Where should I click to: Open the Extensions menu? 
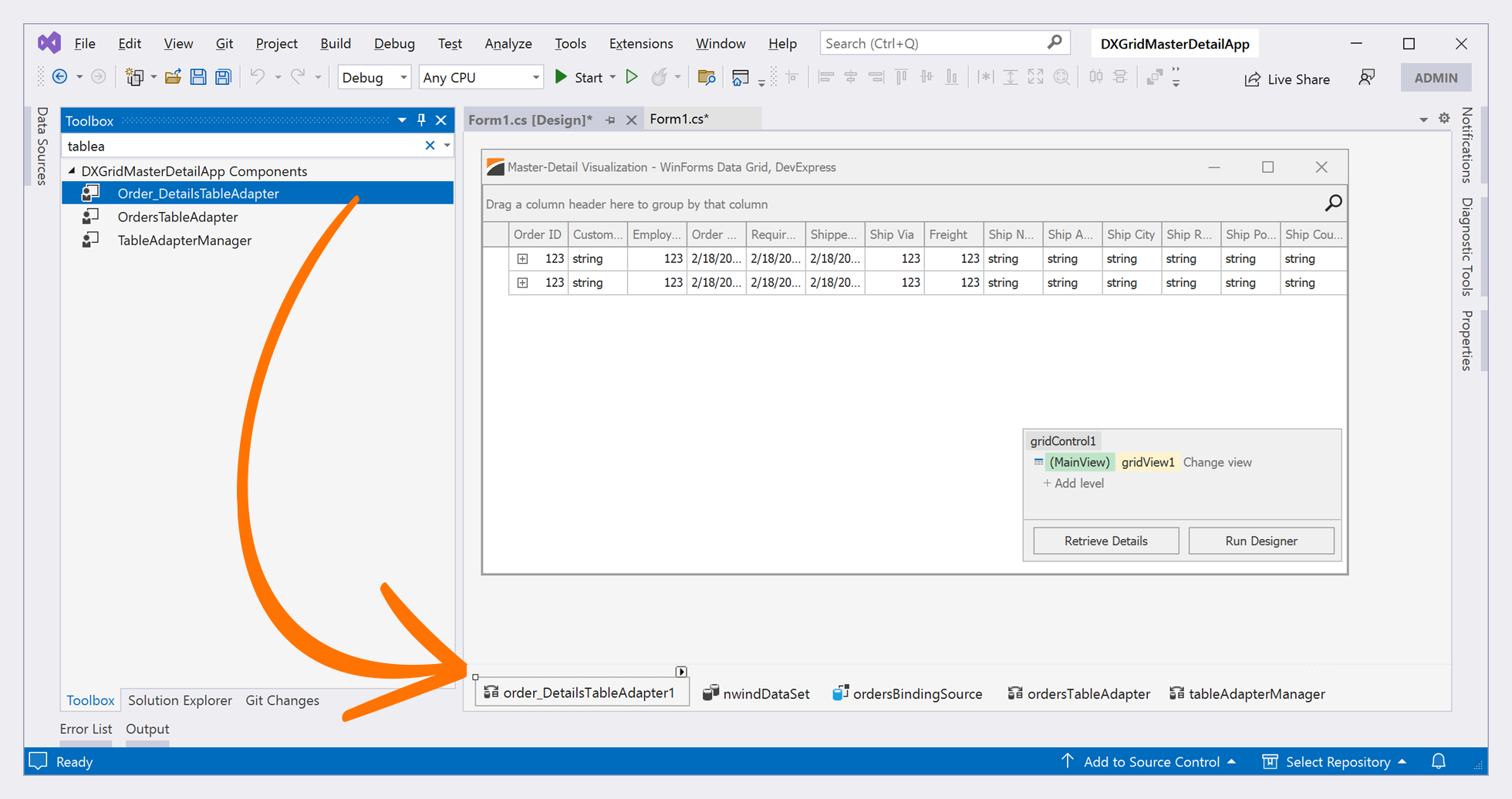(640, 43)
